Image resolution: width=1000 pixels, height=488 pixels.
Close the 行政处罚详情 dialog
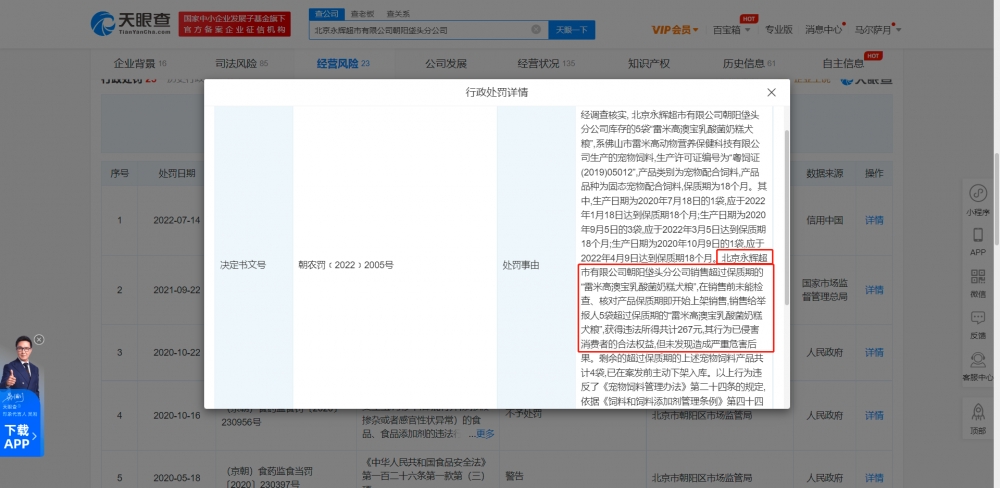click(x=771, y=92)
